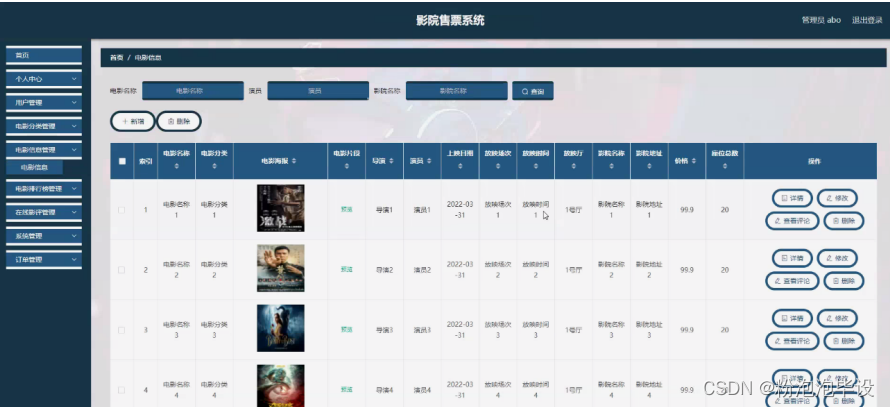Screen dimensions: 890x407
Task: Sort table by 电影片段 column arrows
Action: pyautogui.click(x=347, y=166)
